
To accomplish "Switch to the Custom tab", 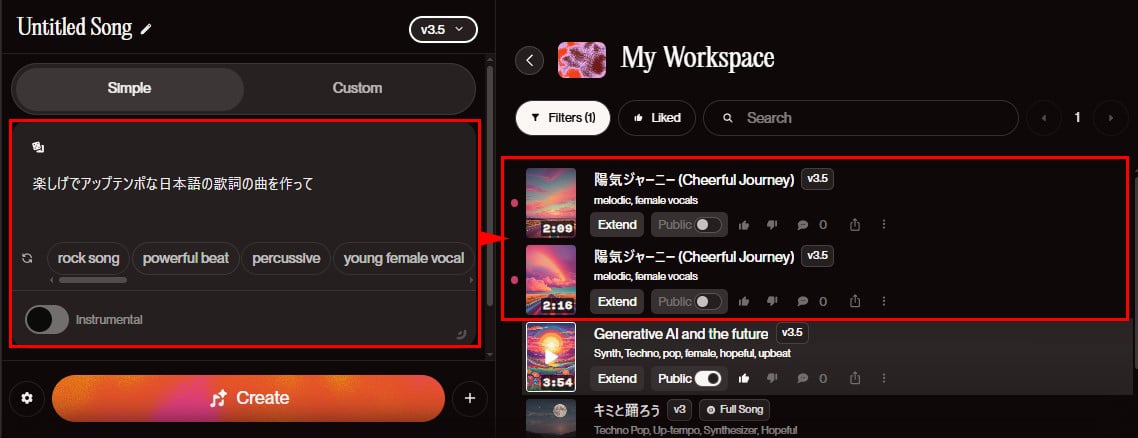I will (x=357, y=88).
